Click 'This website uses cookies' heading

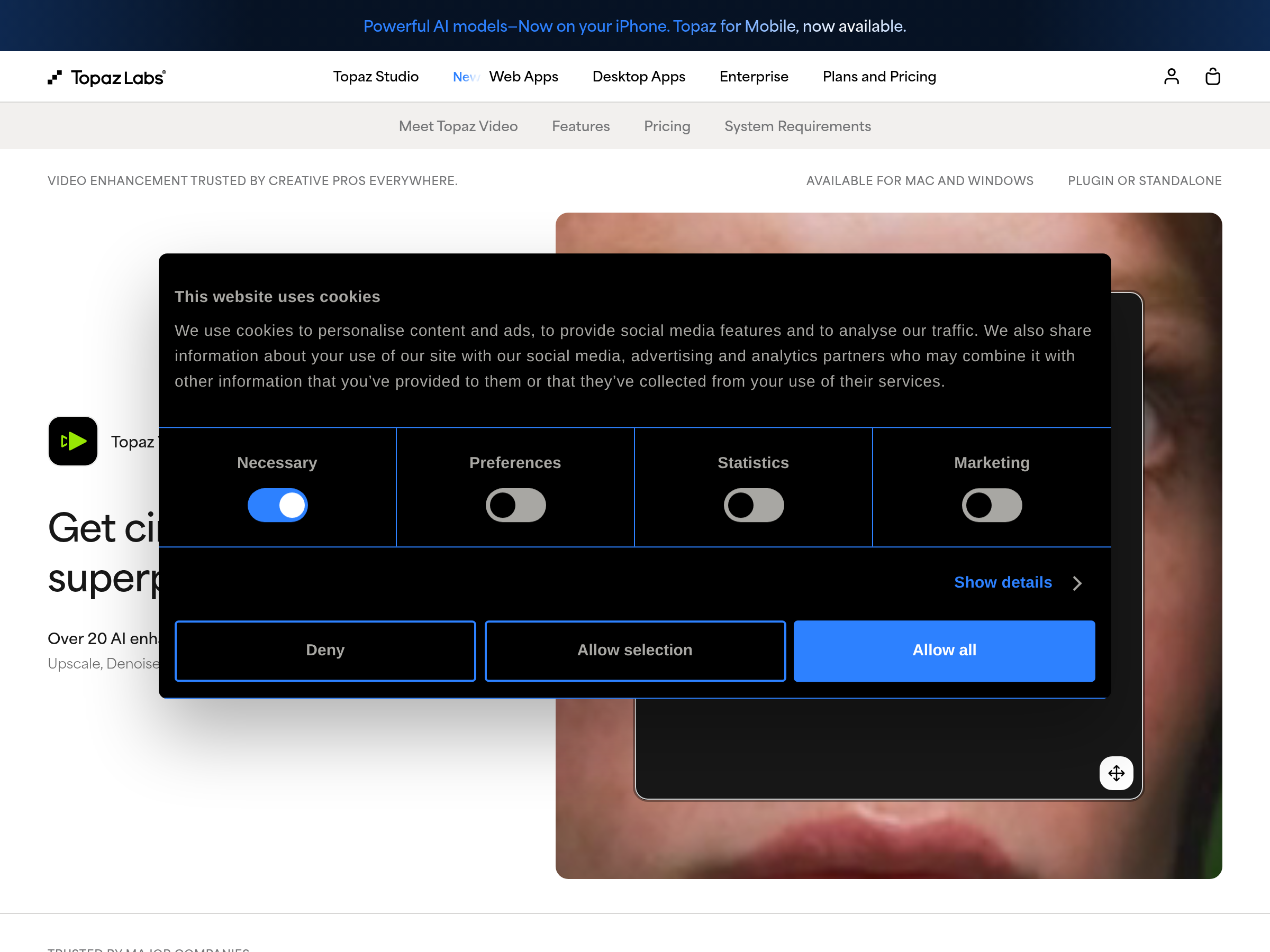(277, 297)
